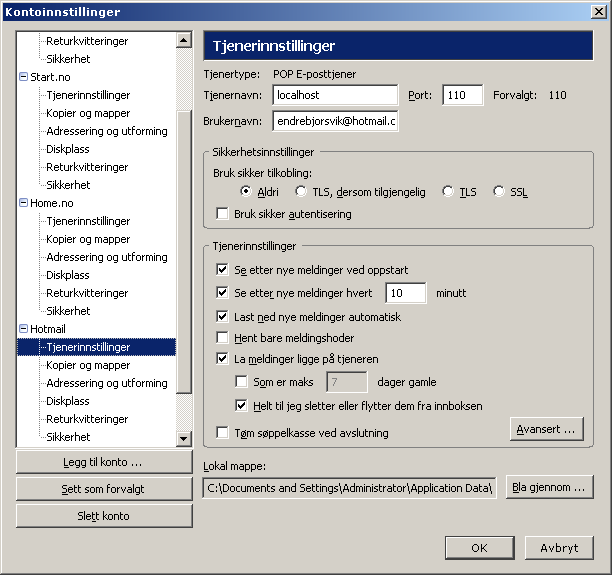The image size is (612, 575).
Task: Select Returkvitteringer under Hotmail
Action: (x=87, y=419)
